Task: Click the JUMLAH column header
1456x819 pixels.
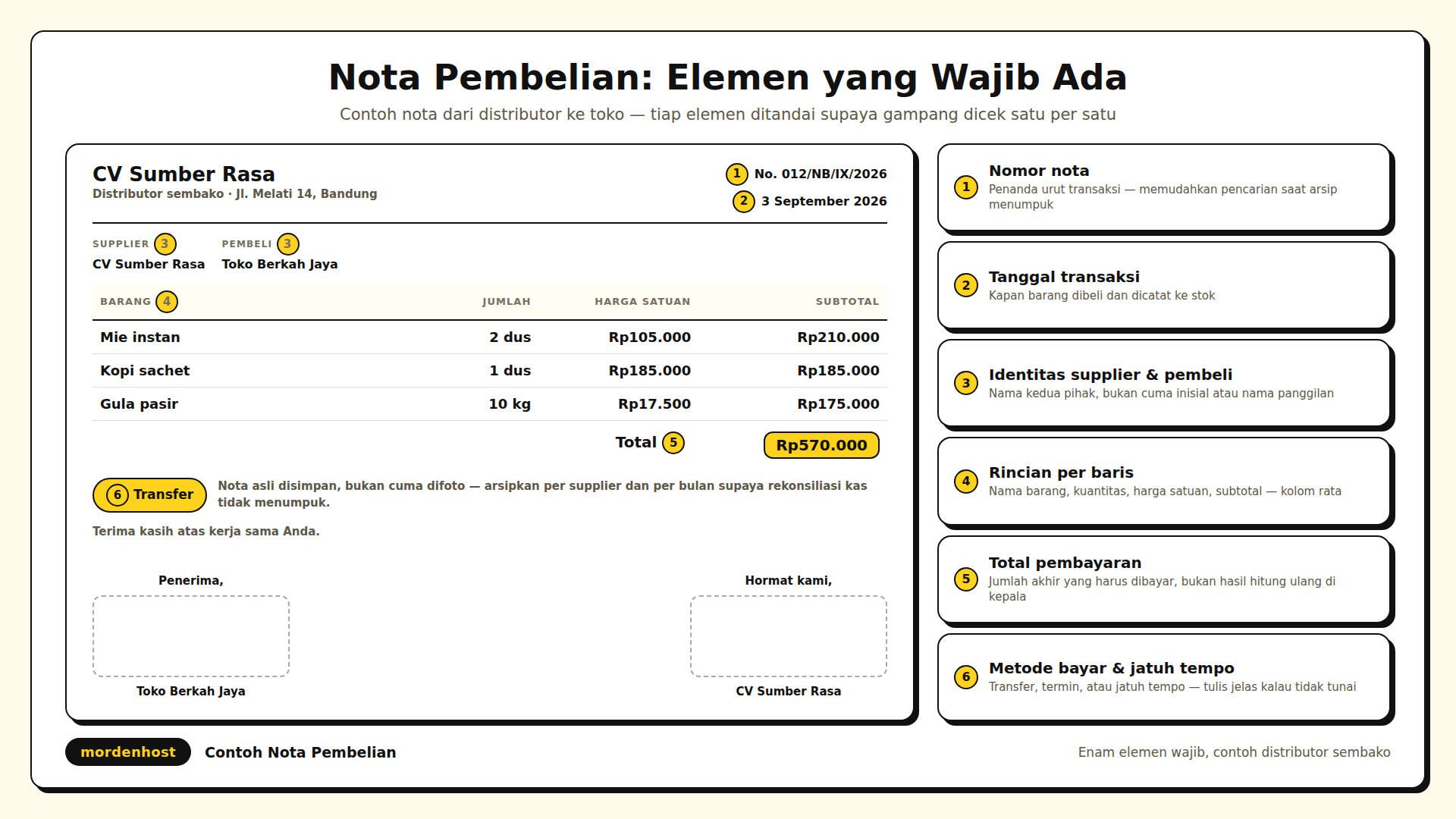Action: click(x=507, y=302)
